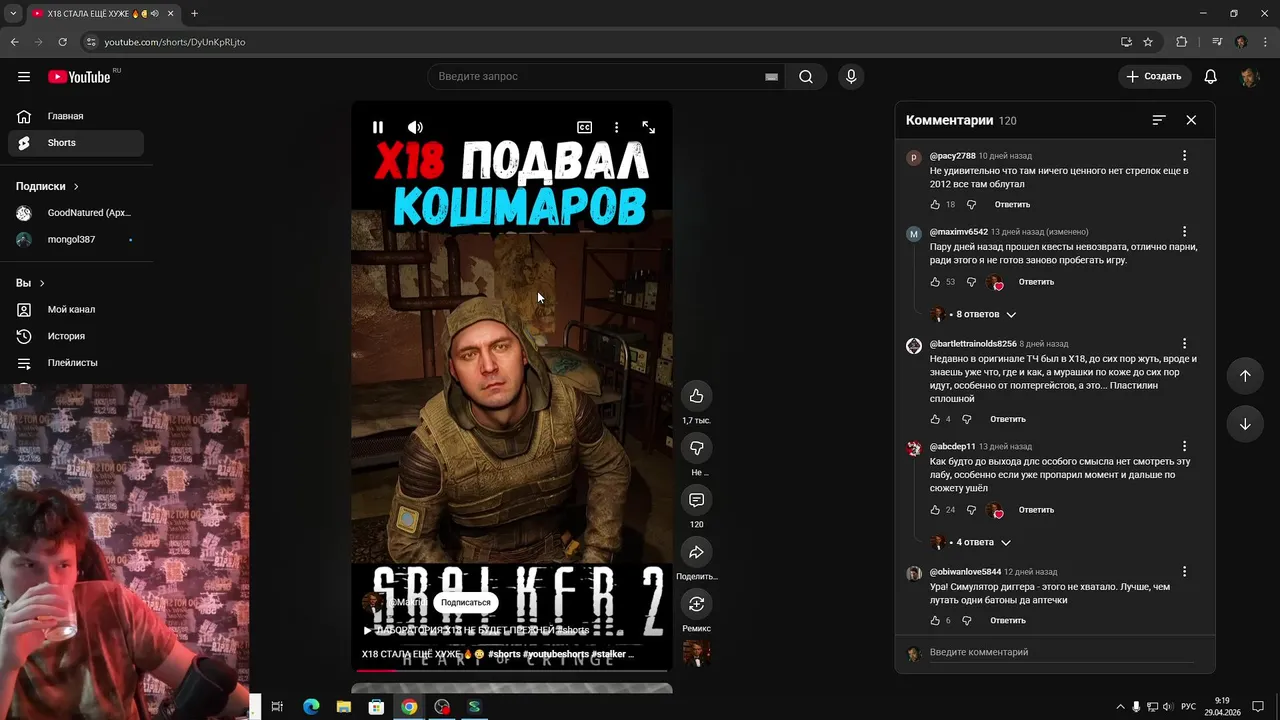The image size is (1280, 720).
Task: Reply to @obiwanlove5844 via Ответить
Action: [1008, 621]
